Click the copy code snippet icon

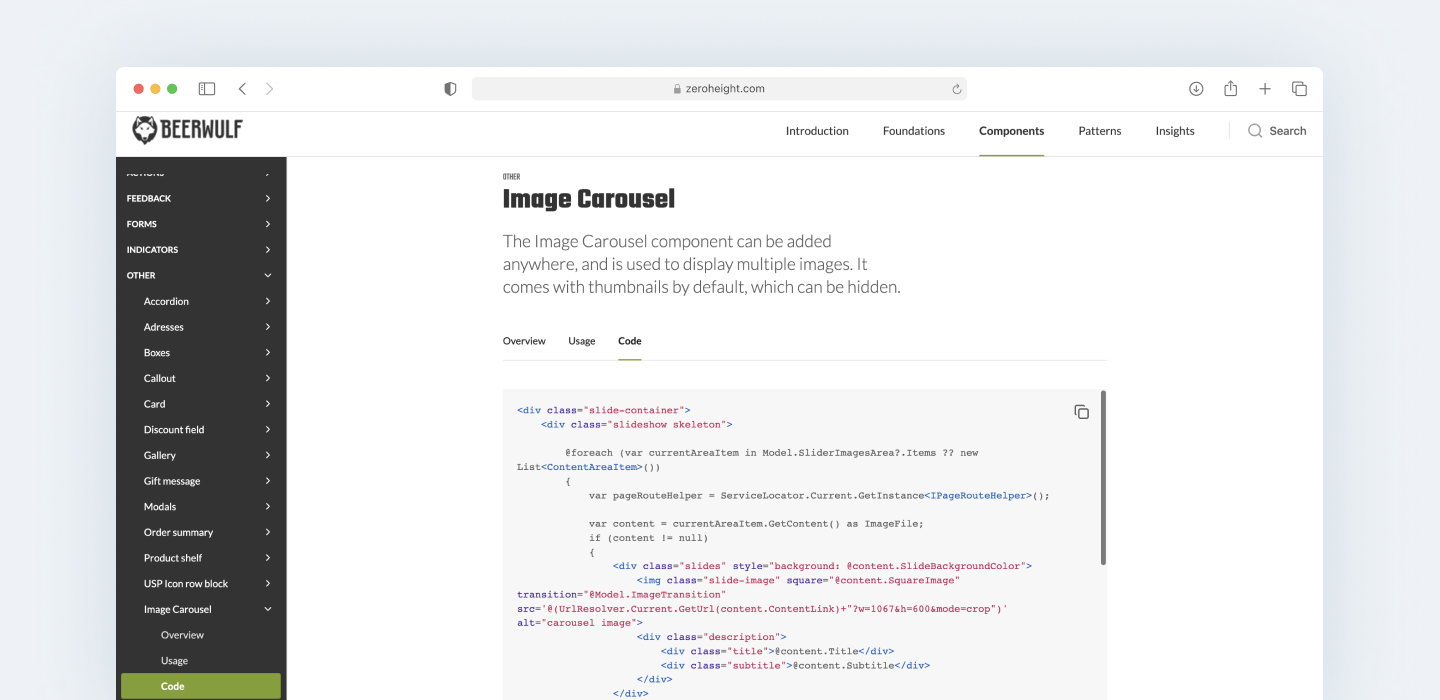[x=1081, y=411]
